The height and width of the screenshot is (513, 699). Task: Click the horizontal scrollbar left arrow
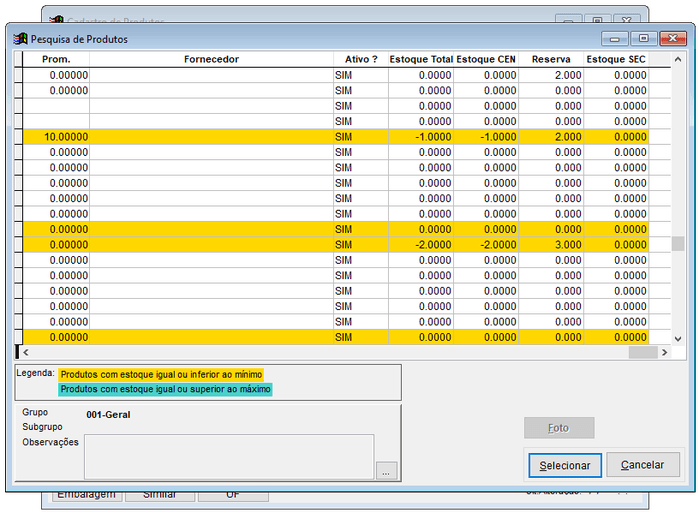click(26, 352)
